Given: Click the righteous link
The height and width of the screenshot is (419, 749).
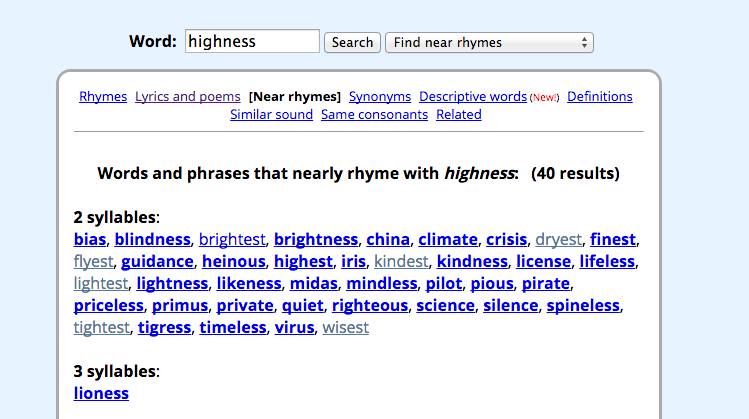Looking at the screenshot, I should (x=370, y=305).
